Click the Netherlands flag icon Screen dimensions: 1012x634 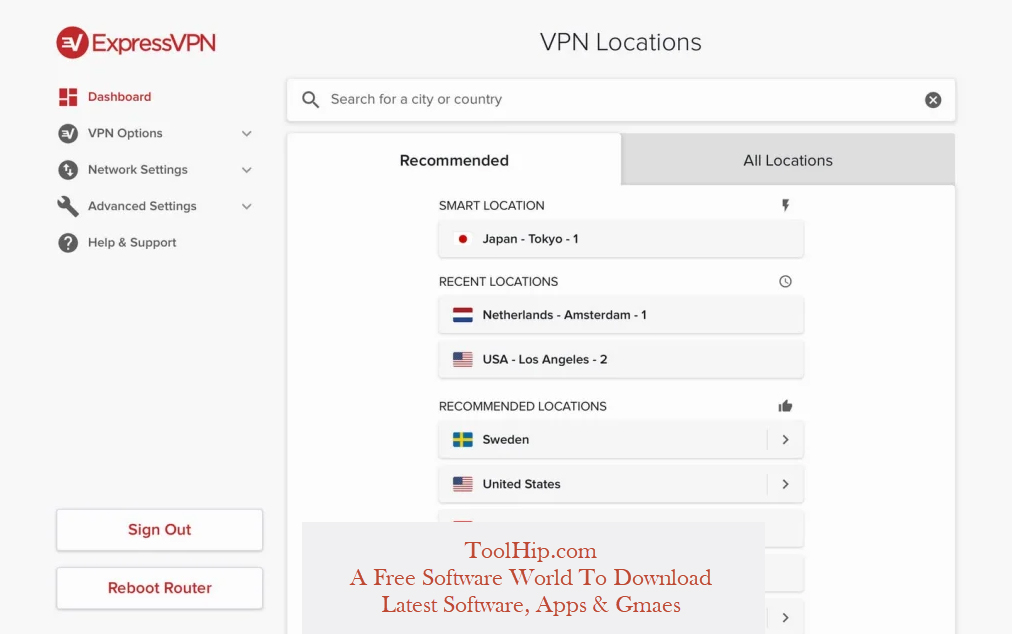[x=463, y=315]
